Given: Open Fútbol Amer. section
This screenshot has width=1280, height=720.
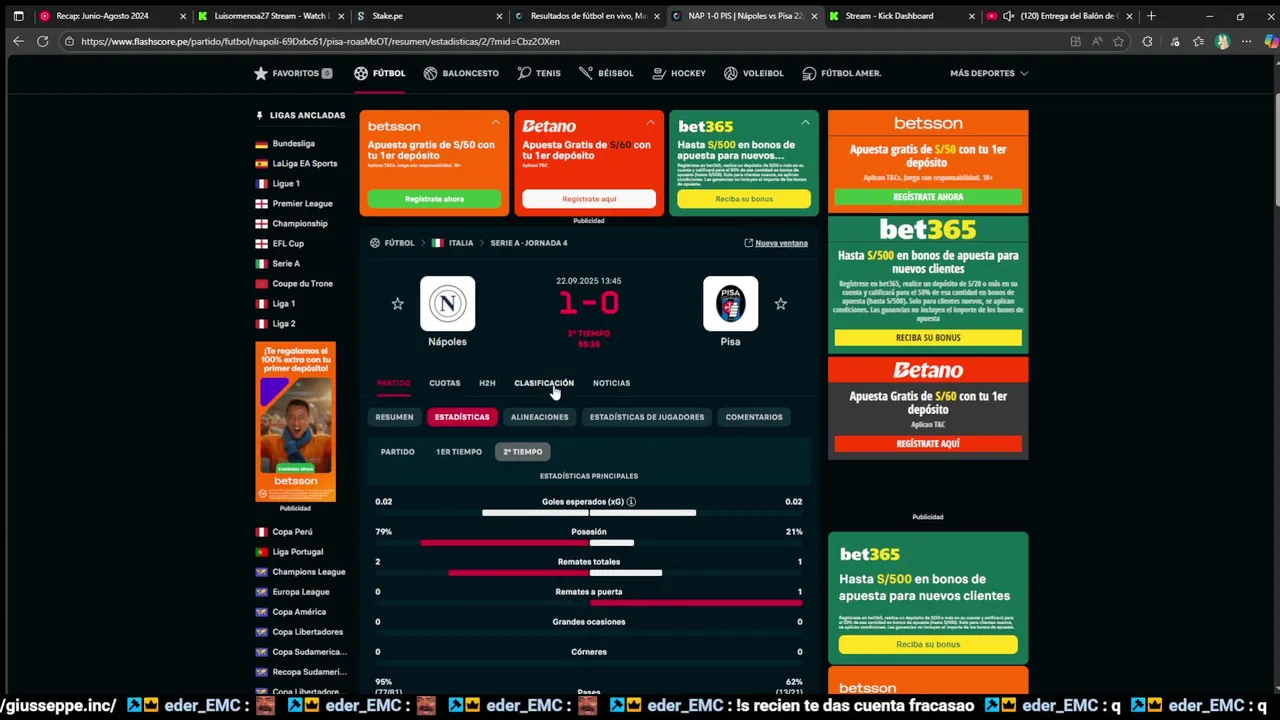Looking at the screenshot, I should 841,73.
